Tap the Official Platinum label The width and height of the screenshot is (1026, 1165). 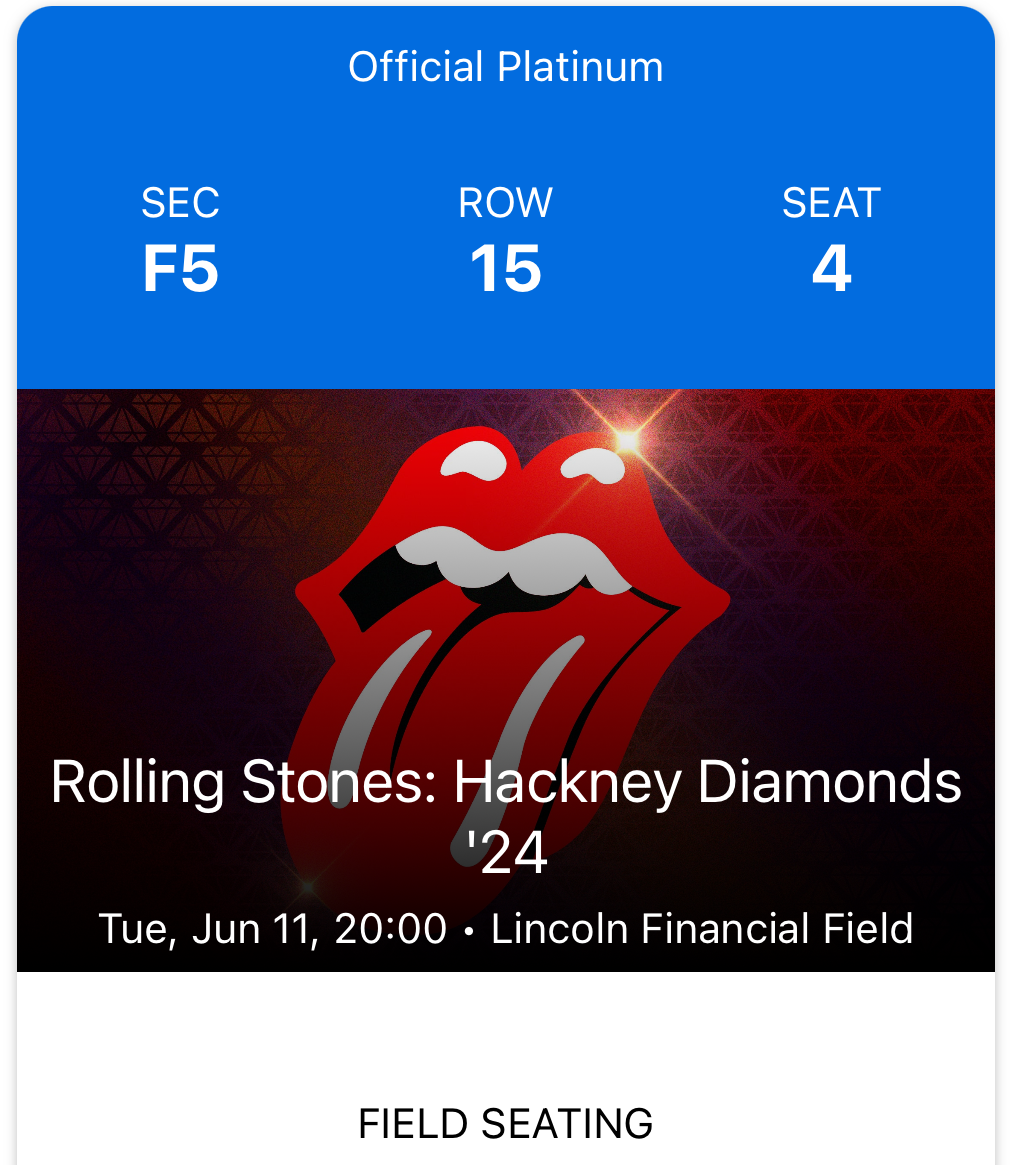[x=506, y=67]
